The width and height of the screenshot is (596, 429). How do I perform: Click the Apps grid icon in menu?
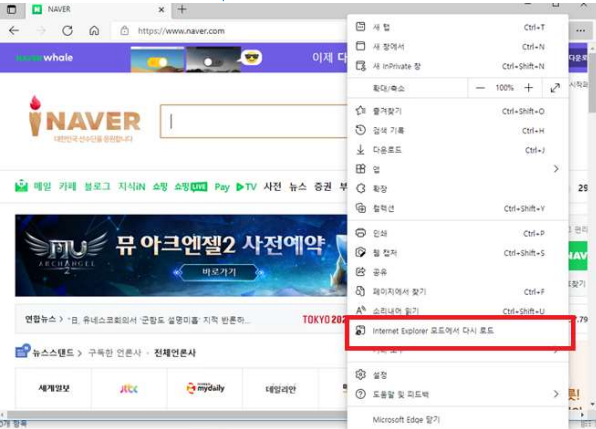click(x=360, y=169)
